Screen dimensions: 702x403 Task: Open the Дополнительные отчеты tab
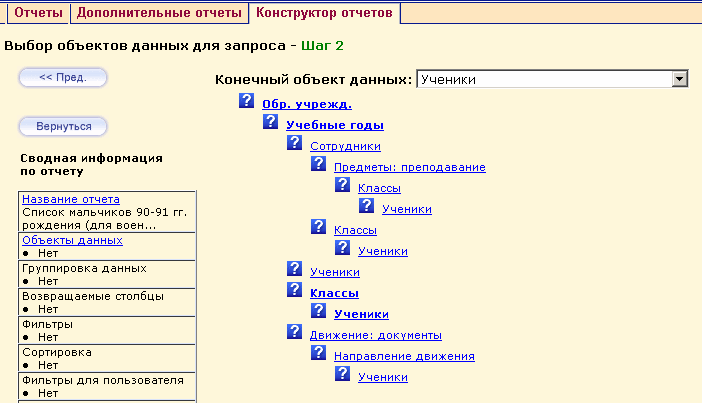point(159,13)
